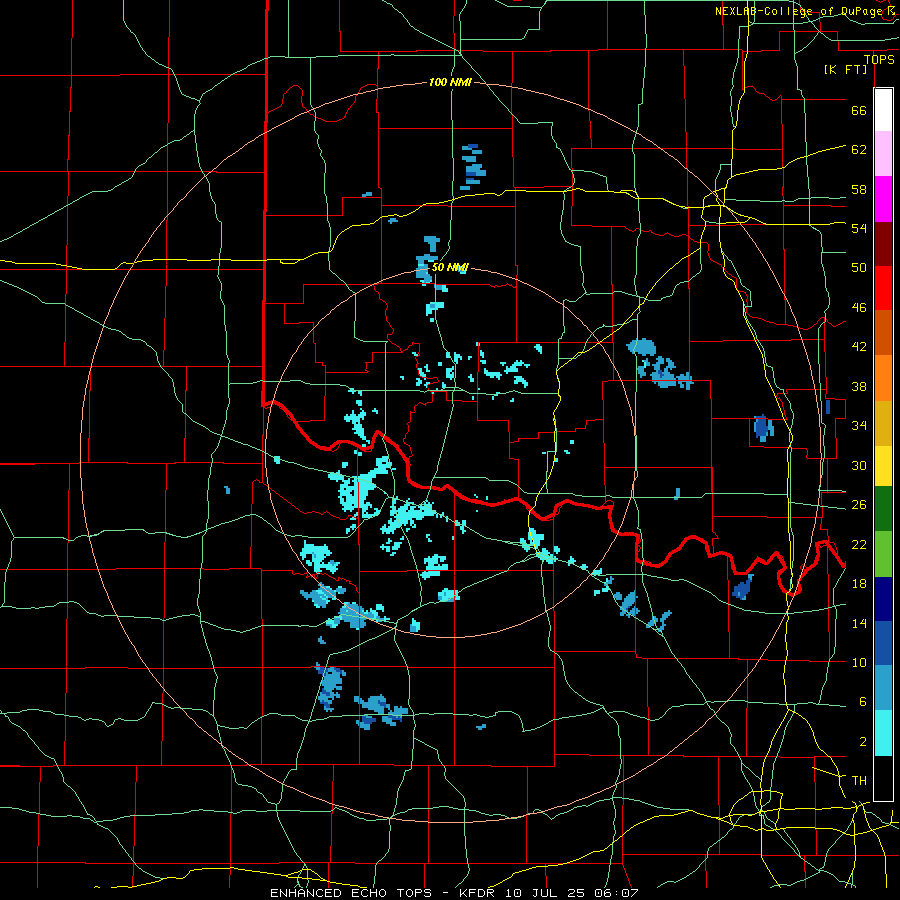
Task: Select legend value "18"
Action: point(859,584)
